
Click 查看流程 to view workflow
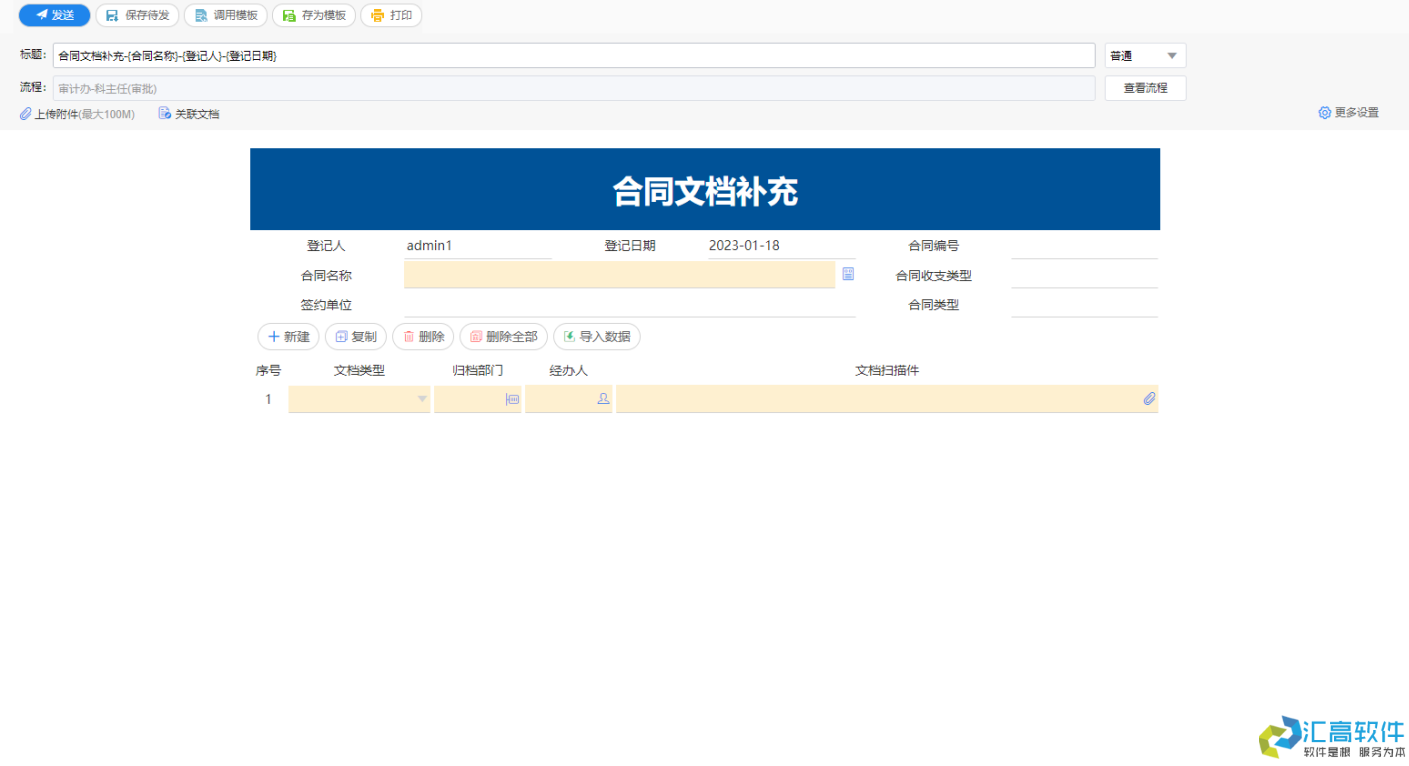click(1145, 88)
